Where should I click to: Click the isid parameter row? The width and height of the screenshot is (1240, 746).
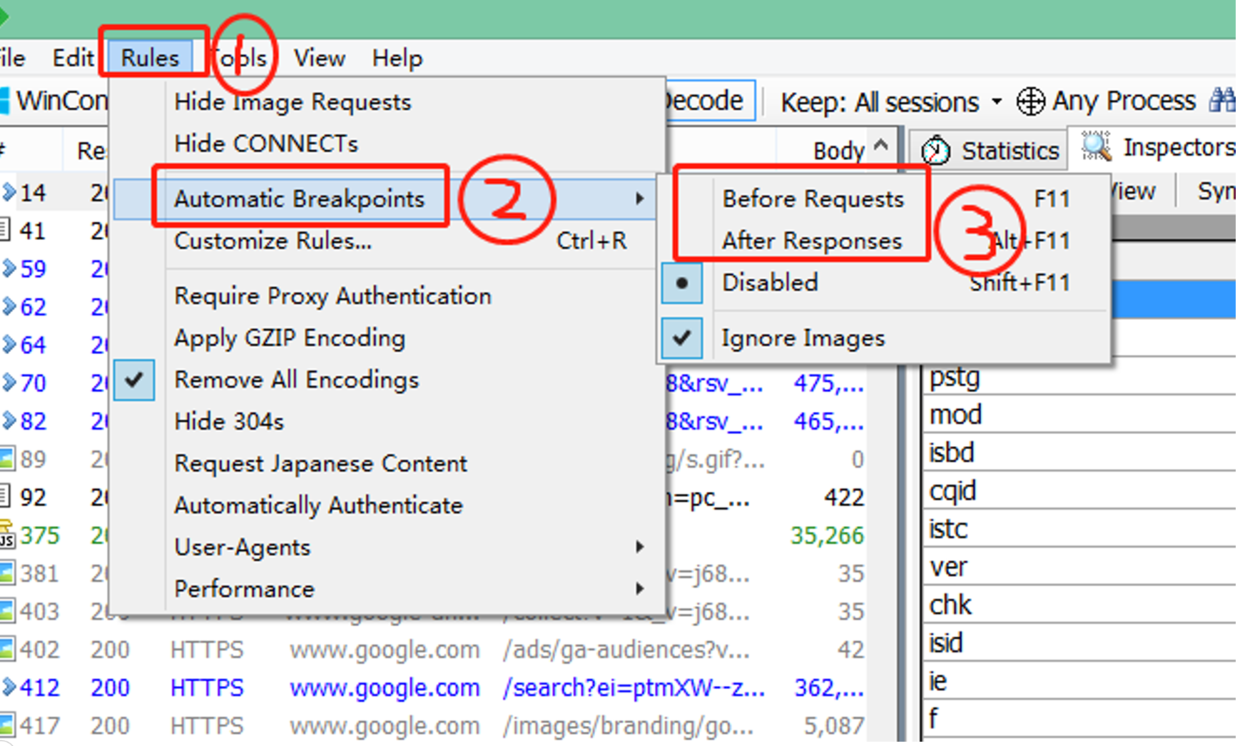click(1081, 643)
